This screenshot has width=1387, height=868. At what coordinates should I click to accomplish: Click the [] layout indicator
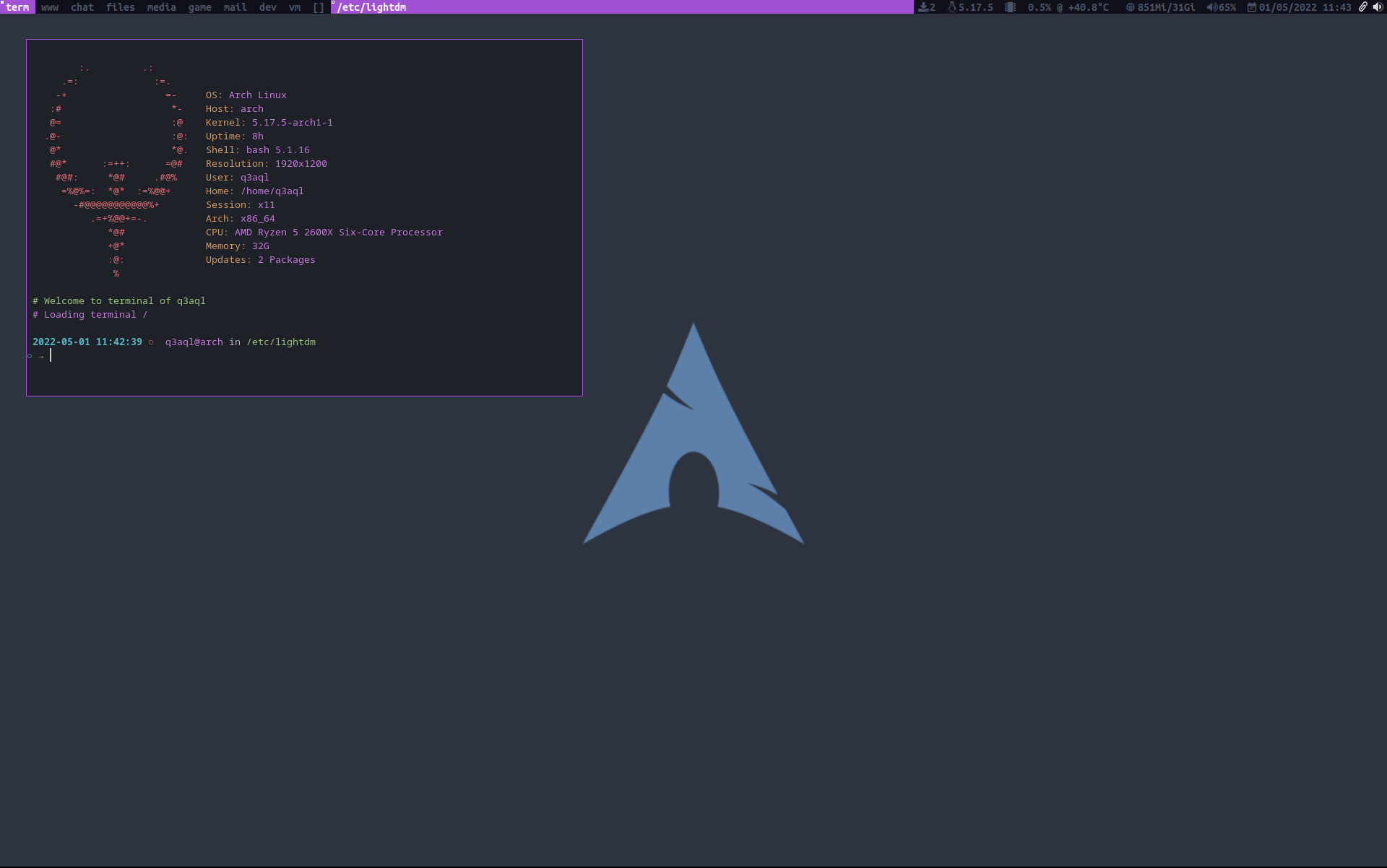click(319, 7)
